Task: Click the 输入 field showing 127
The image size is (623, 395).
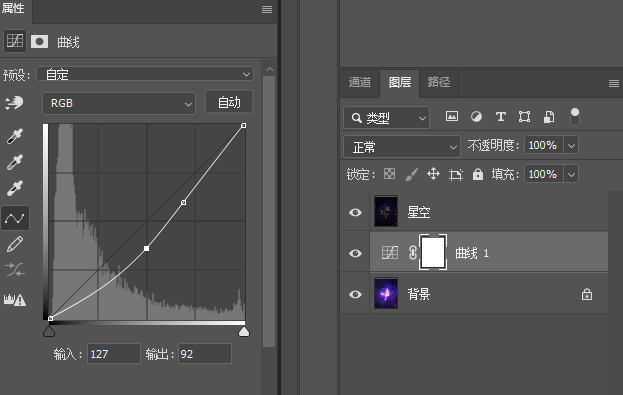Action: point(114,354)
